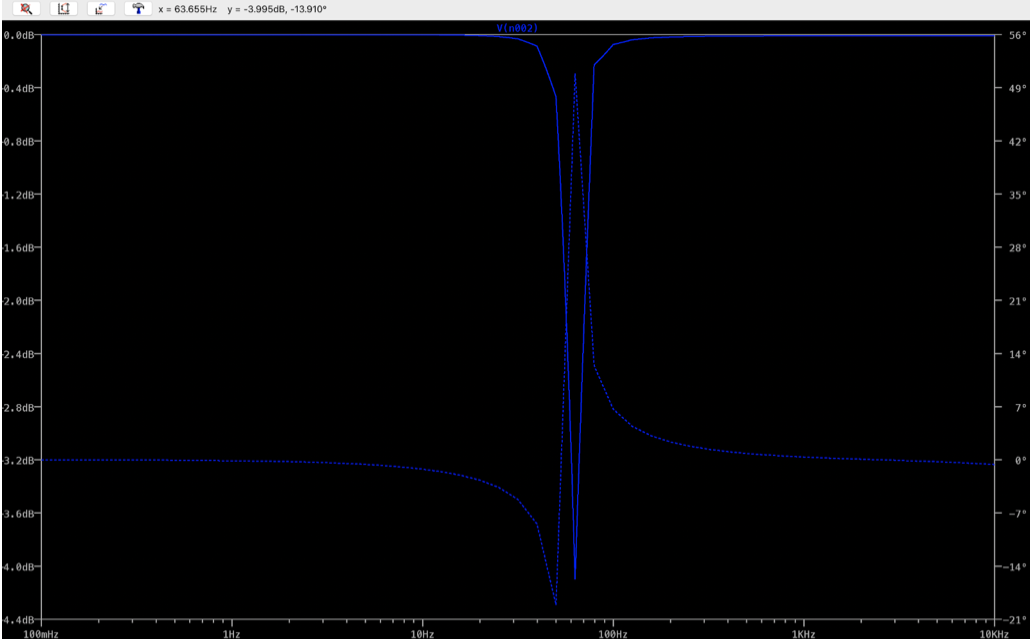The height and width of the screenshot is (642, 1030).
Task: Click the dotted phase trace peak near 50°
Action: click(575, 74)
